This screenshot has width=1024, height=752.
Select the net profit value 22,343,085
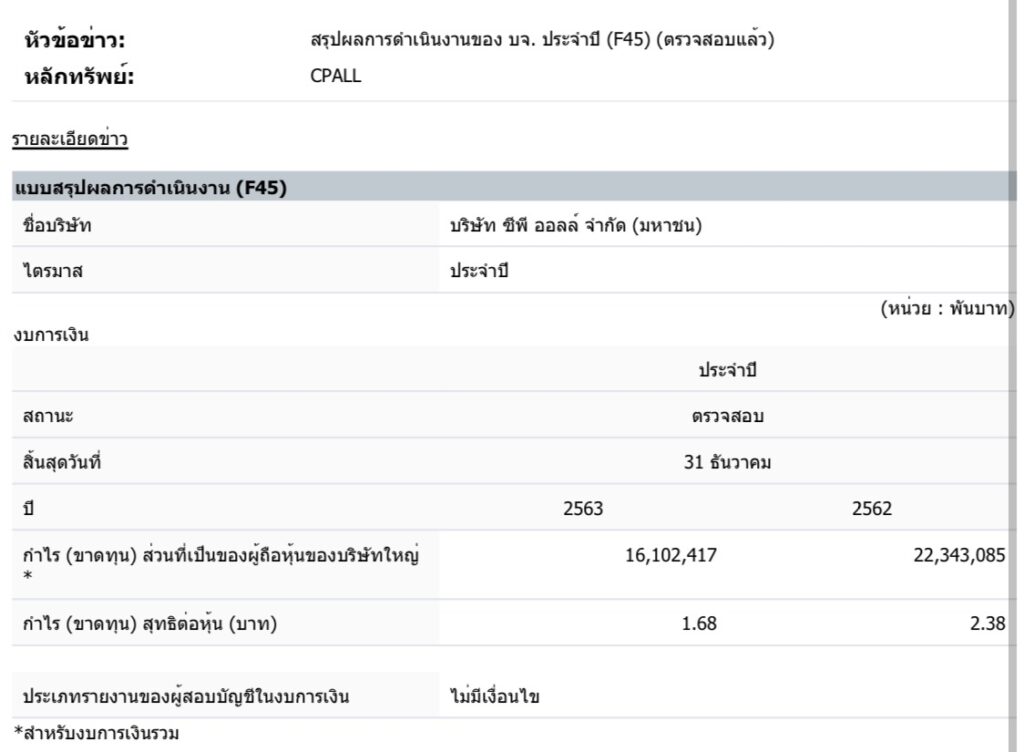click(x=958, y=555)
